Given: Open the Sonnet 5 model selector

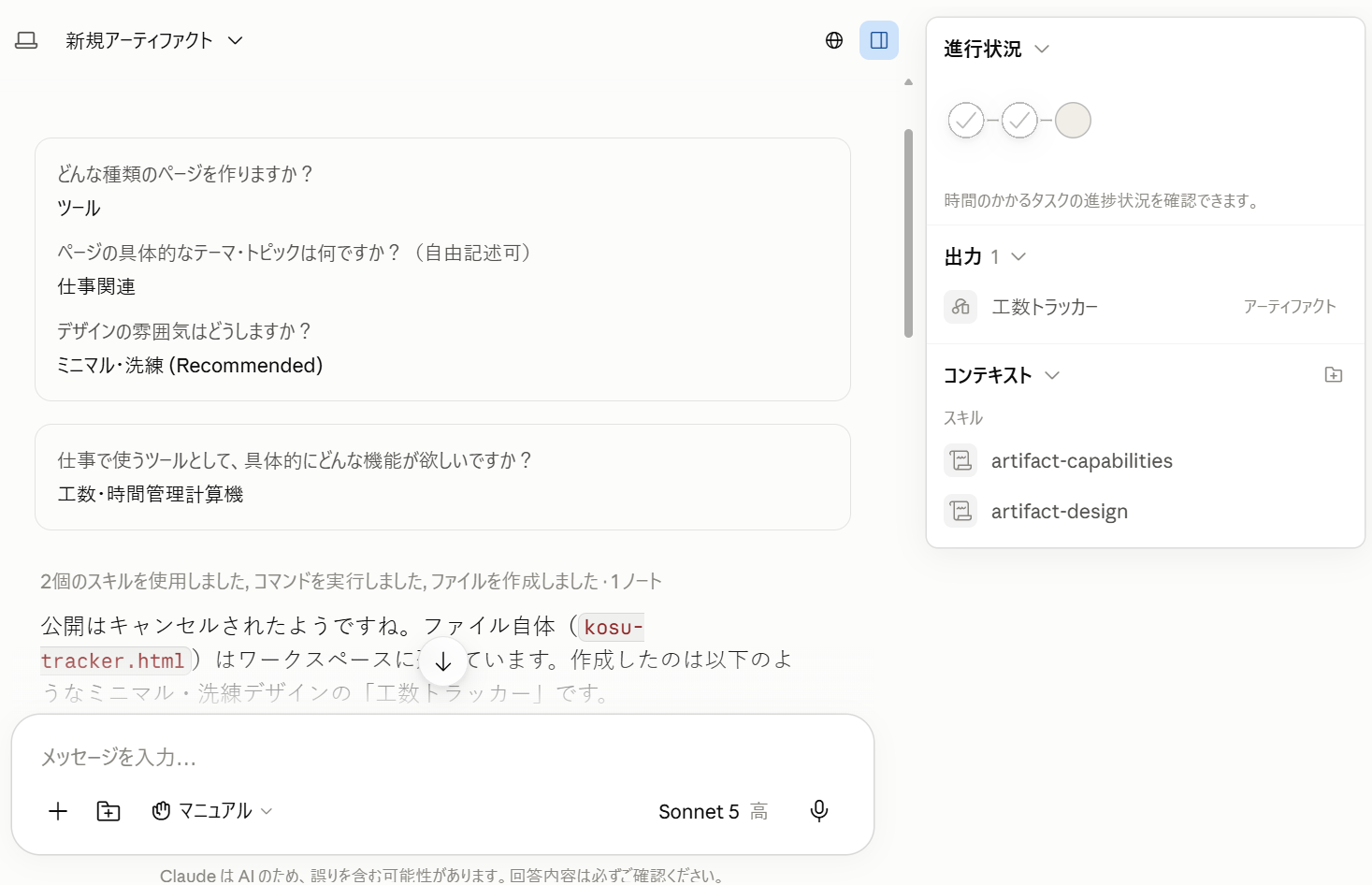Looking at the screenshot, I should 713,811.
